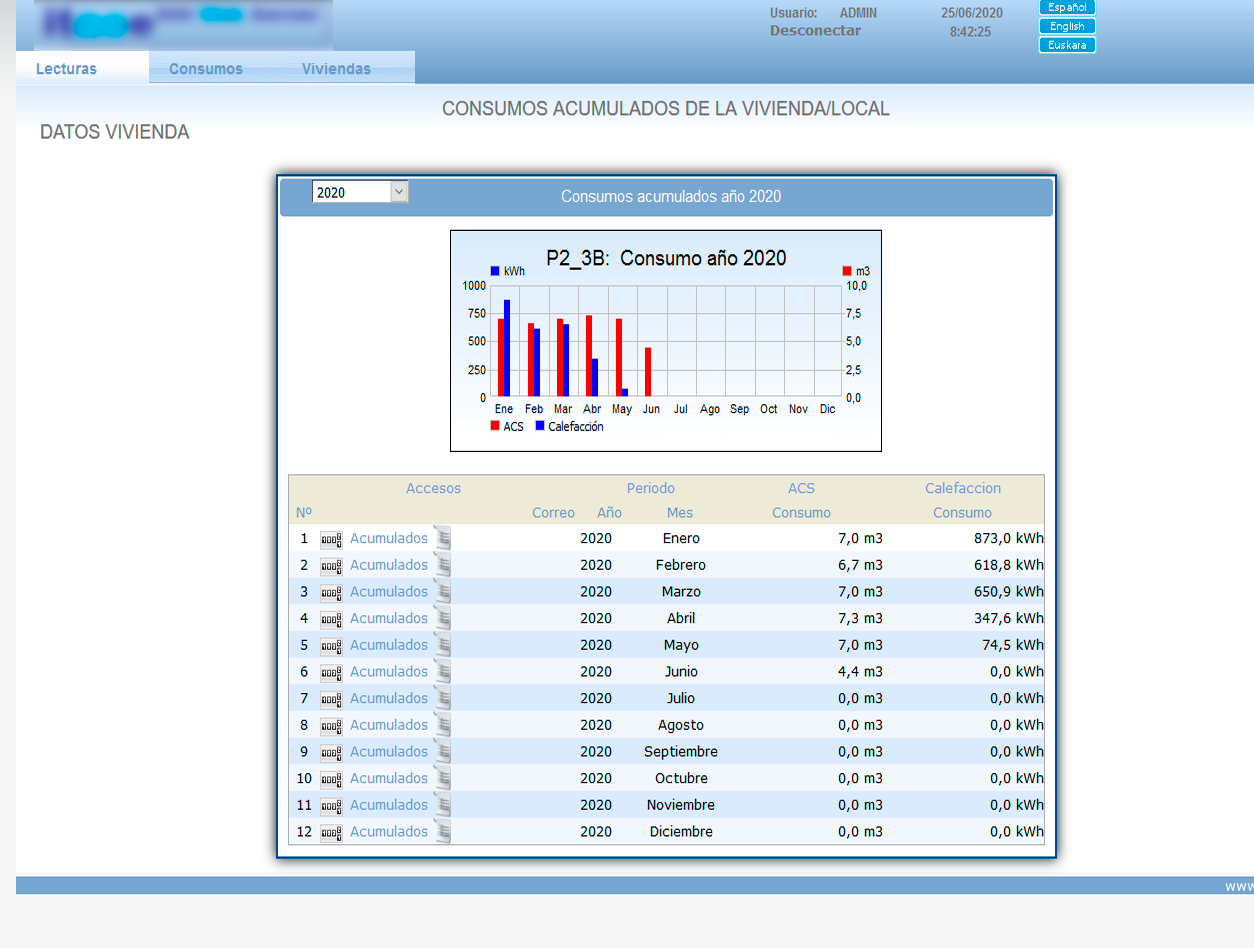
Task: Open Acumulados link for Agosto row
Action: [x=389, y=725]
